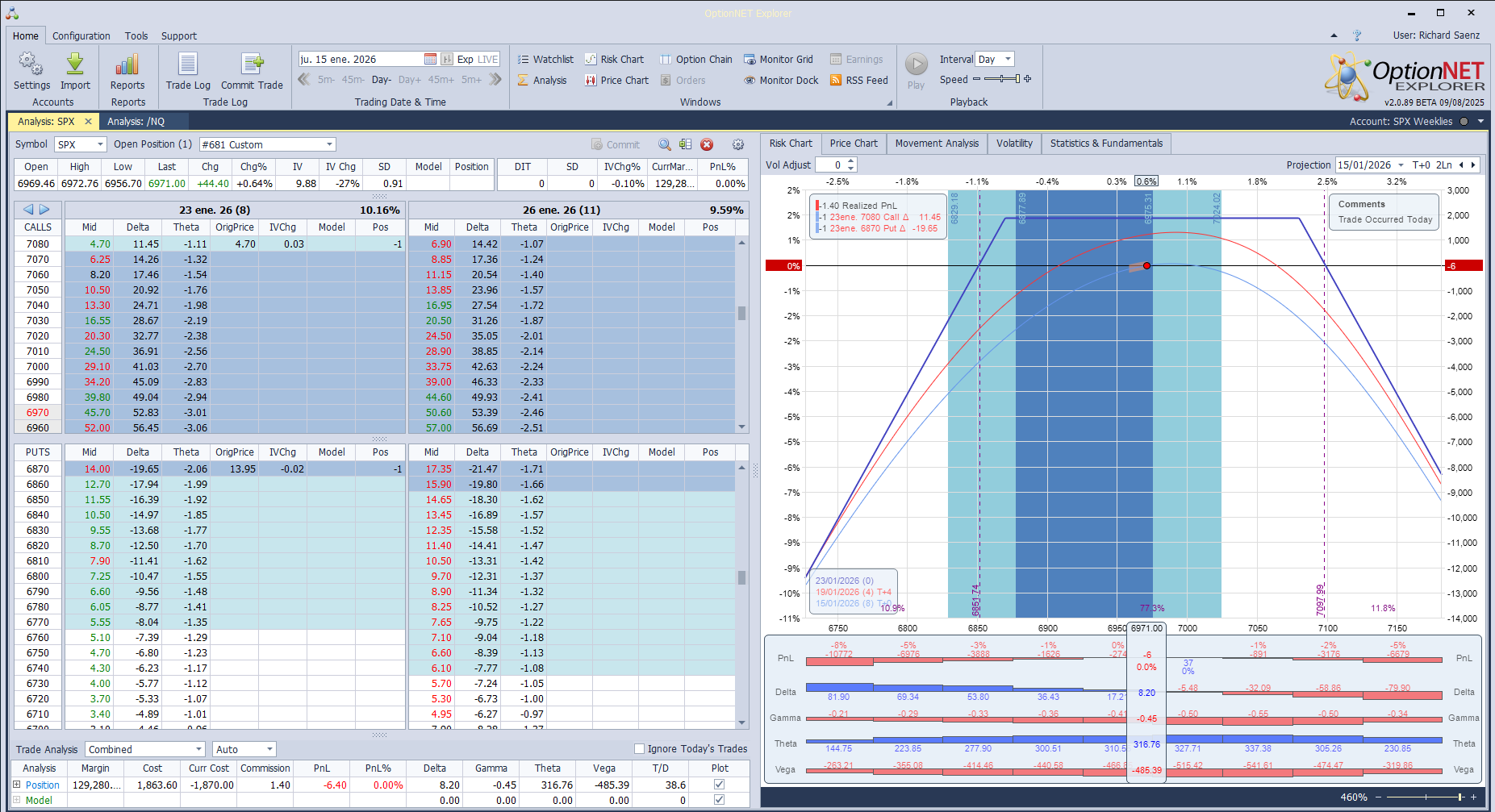Screen dimensions: 1495x812
Task: Go to previous expiration with left arrow
Action: [x=28, y=210]
